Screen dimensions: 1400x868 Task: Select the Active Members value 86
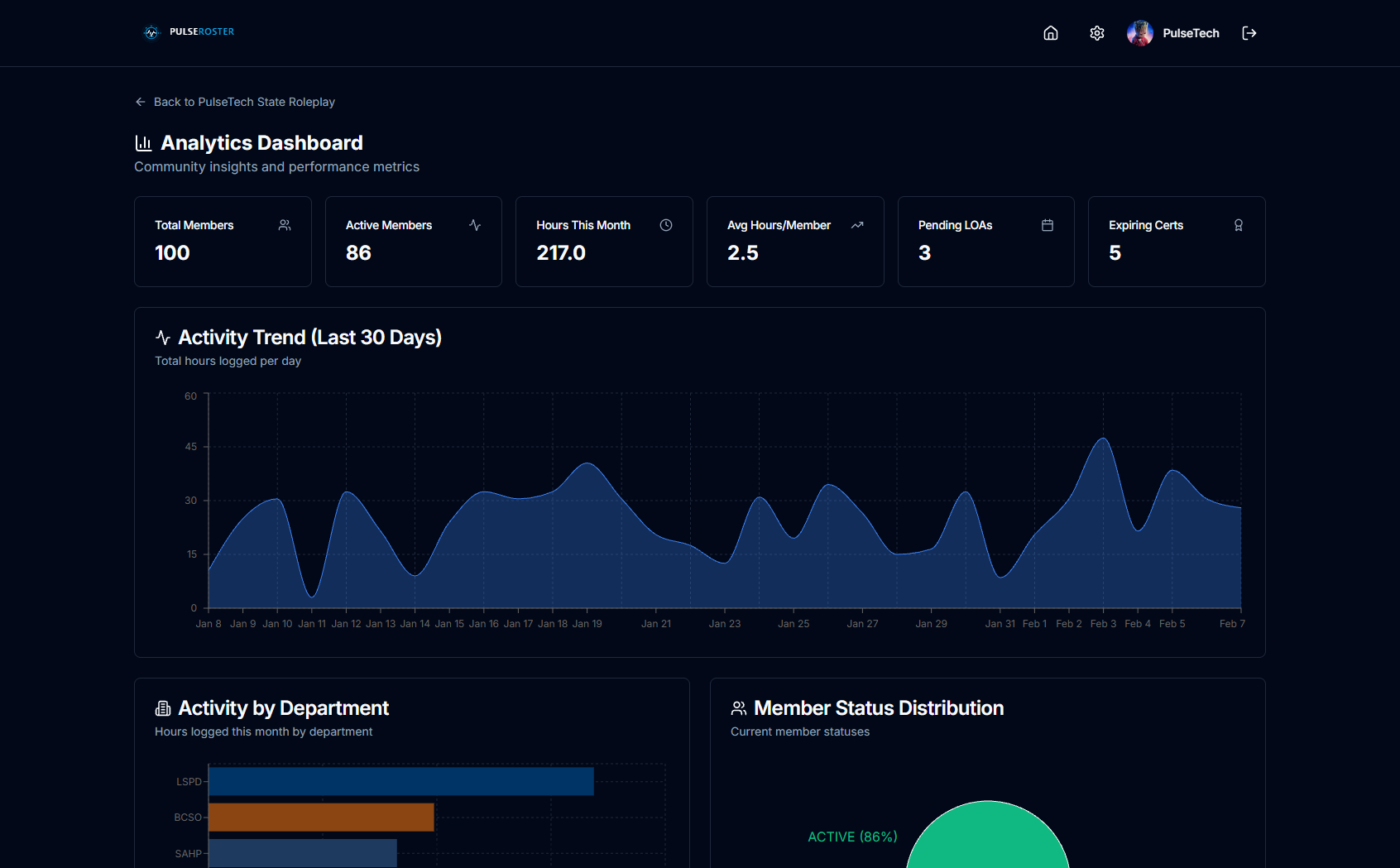point(358,253)
